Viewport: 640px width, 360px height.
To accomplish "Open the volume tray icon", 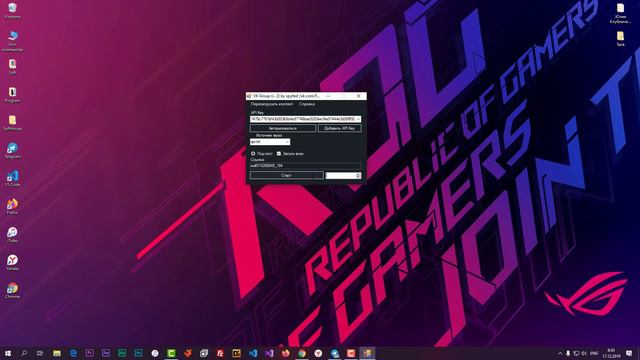I will [584, 353].
